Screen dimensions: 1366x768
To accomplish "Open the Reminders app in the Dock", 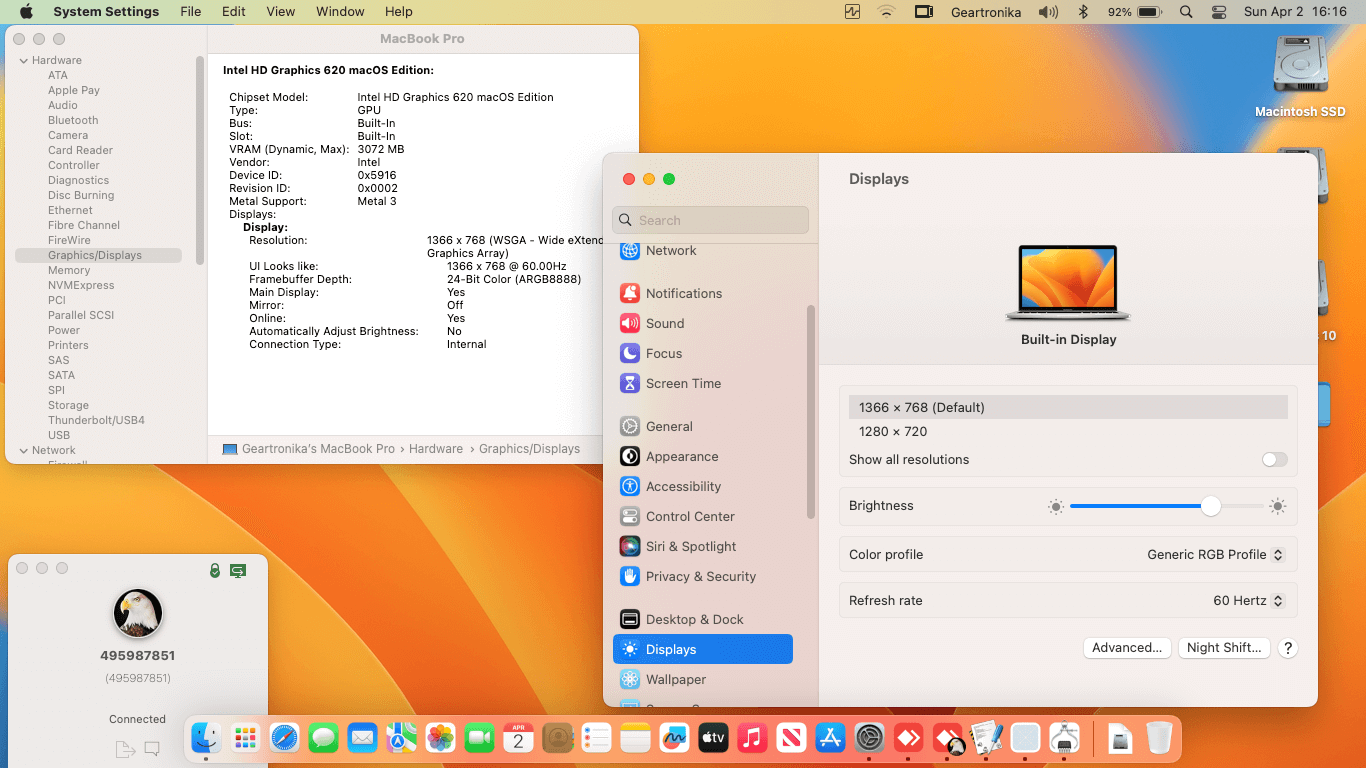I will coord(596,738).
